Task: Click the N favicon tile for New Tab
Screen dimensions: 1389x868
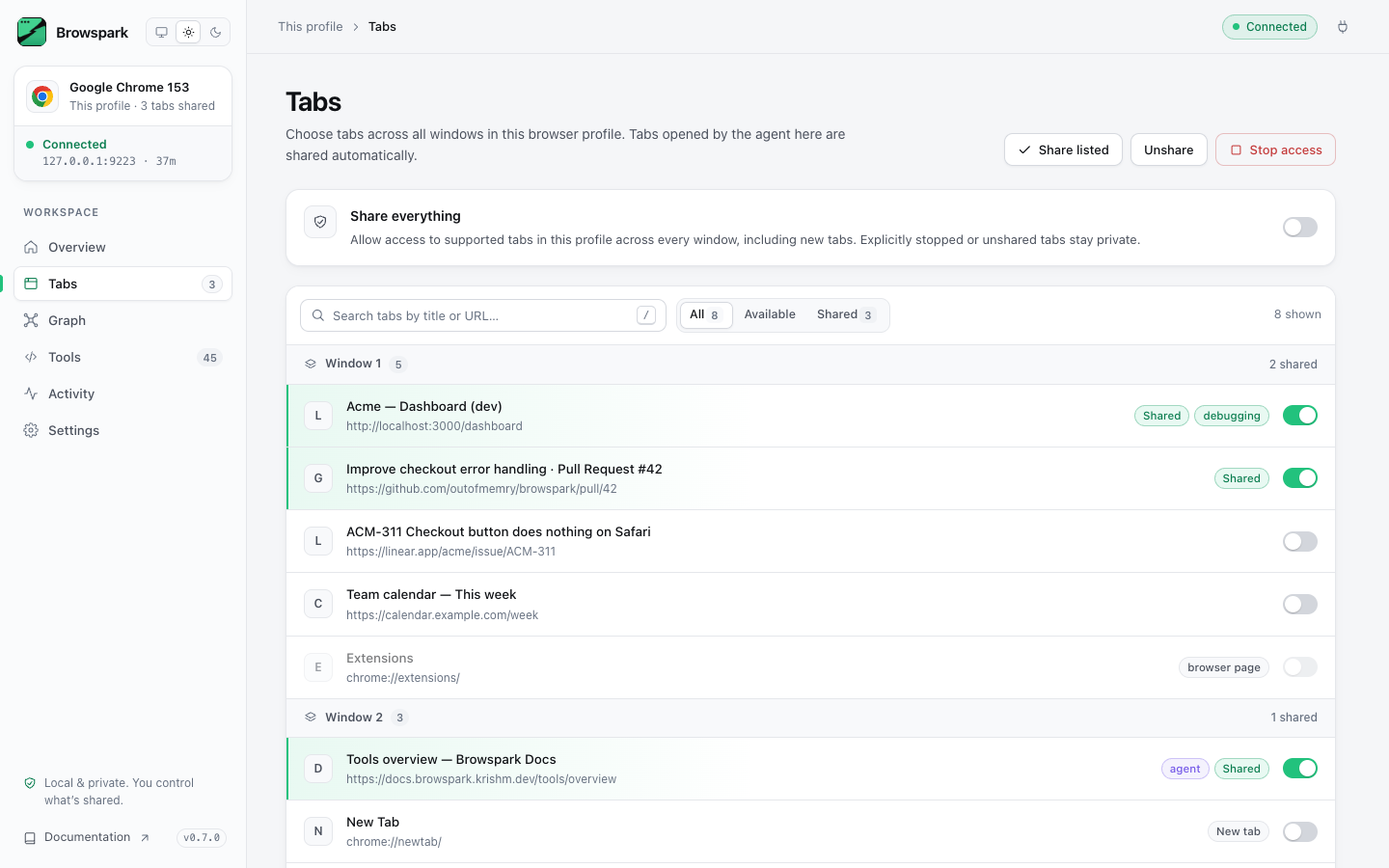Action: click(318, 831)
